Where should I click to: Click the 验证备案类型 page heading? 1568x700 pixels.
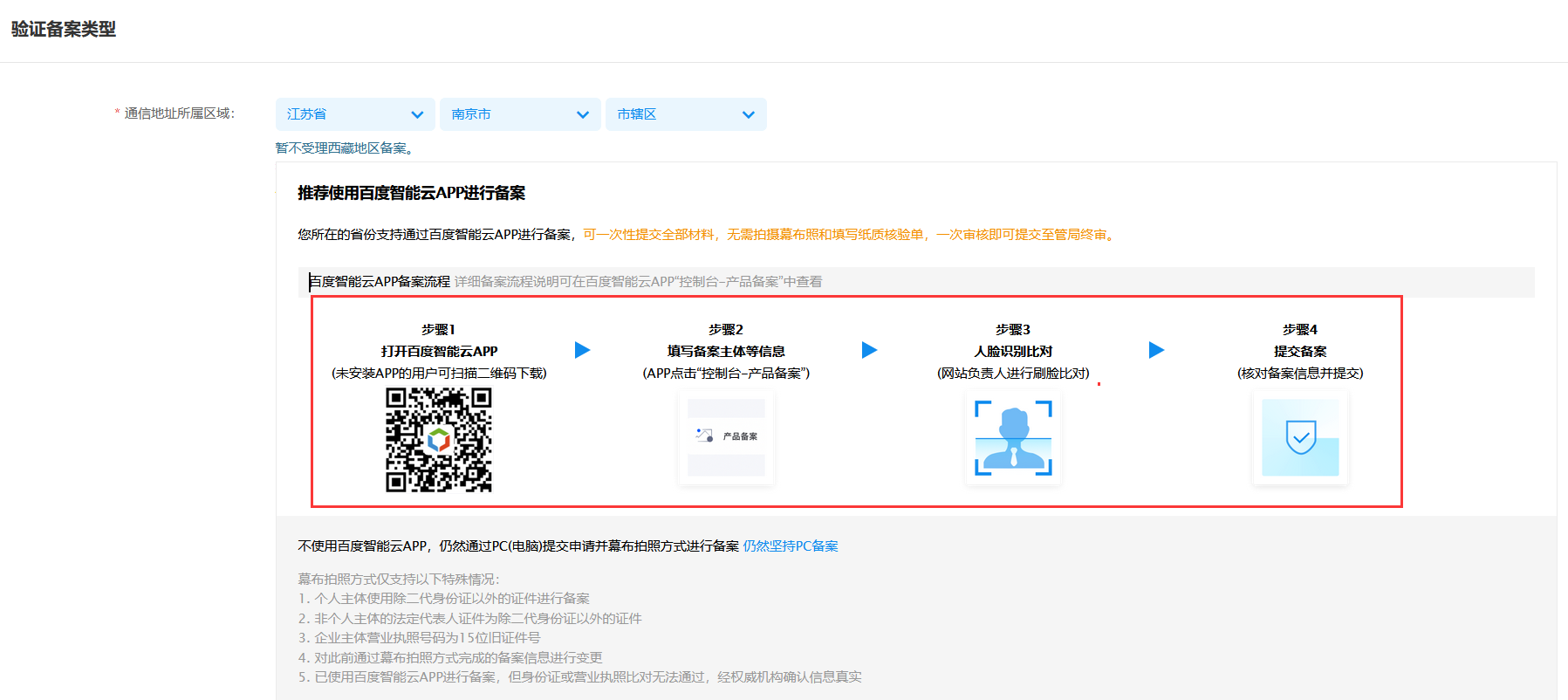[64, 29]
